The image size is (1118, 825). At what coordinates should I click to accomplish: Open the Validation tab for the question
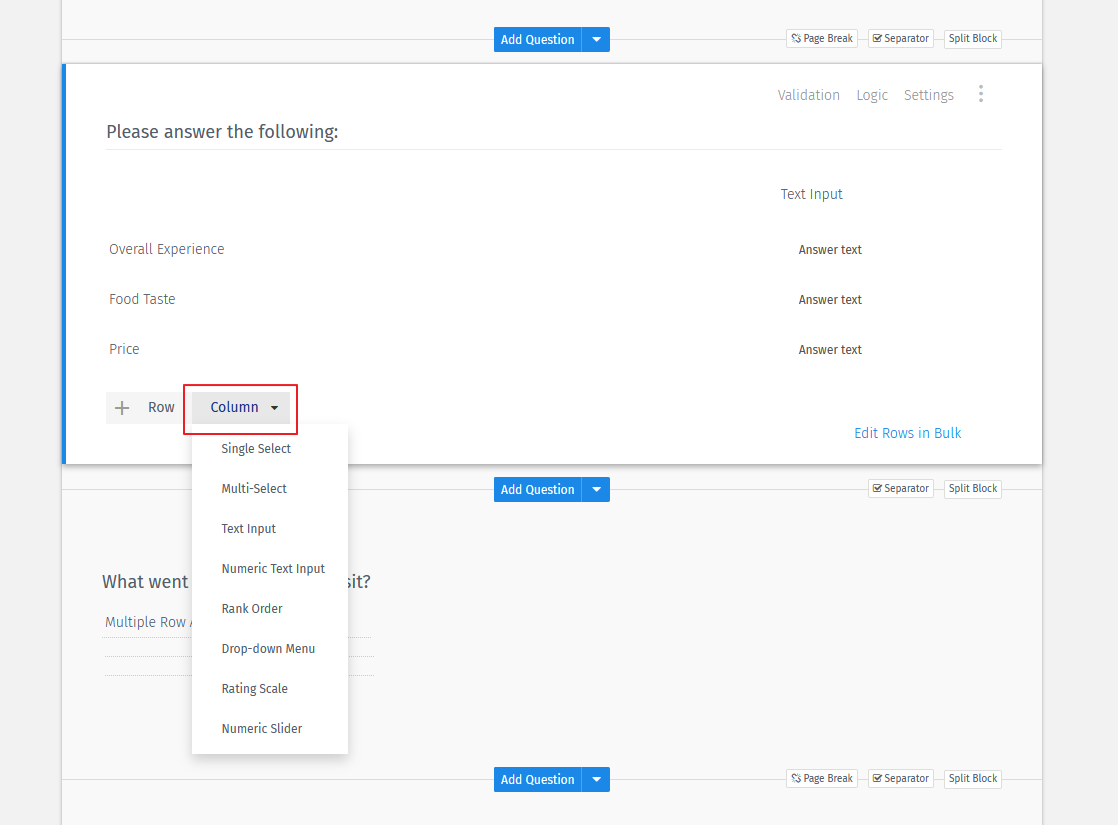(x=808, y=94)
